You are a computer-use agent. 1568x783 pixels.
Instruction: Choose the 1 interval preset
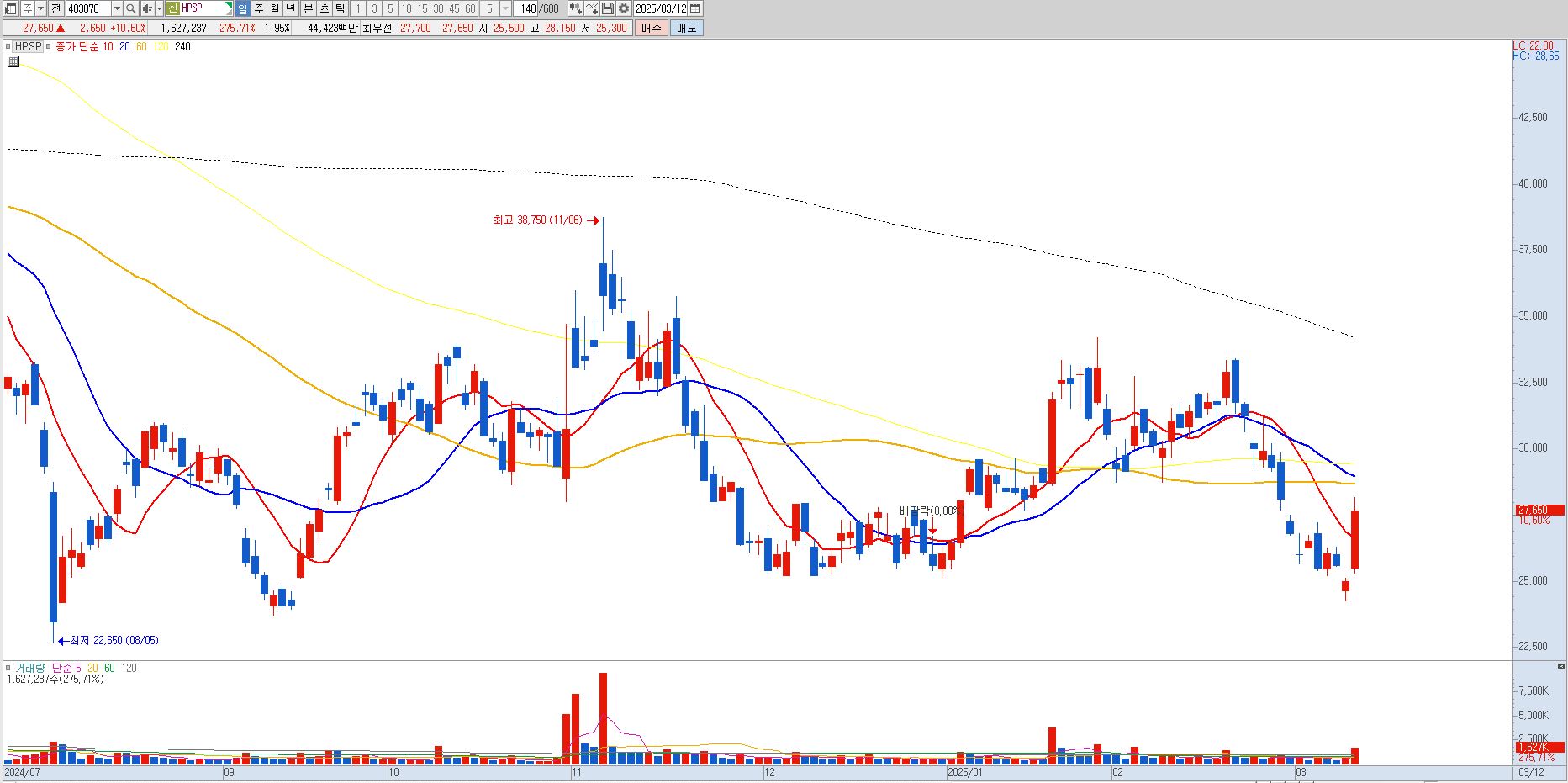[358, 8]
